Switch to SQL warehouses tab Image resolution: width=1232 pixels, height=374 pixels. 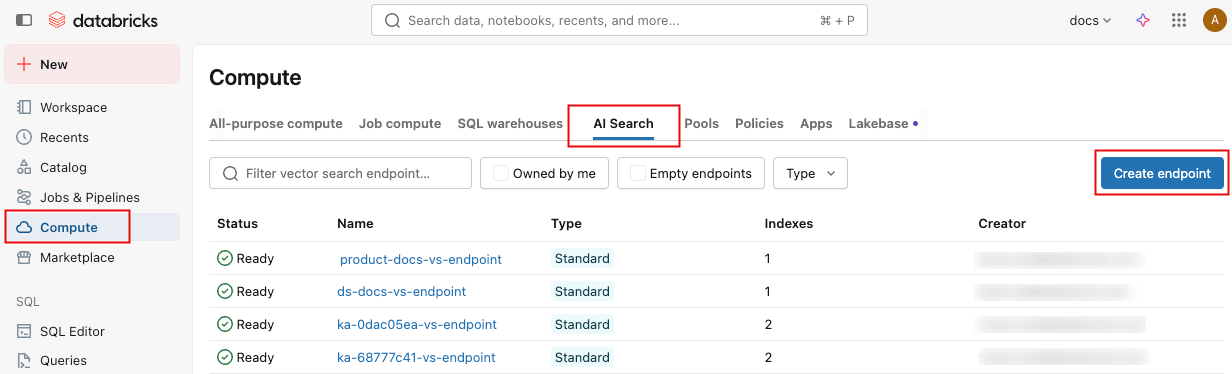[510, 124]
